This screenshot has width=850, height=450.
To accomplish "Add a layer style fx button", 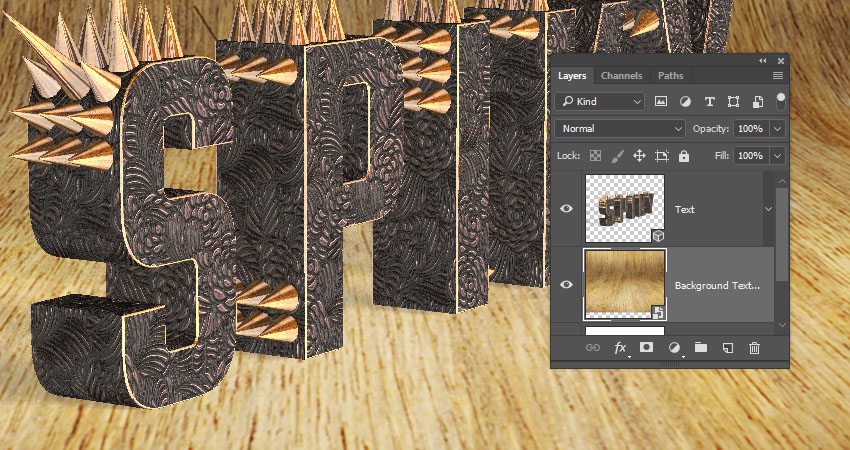I will click(x=620, y=348).
